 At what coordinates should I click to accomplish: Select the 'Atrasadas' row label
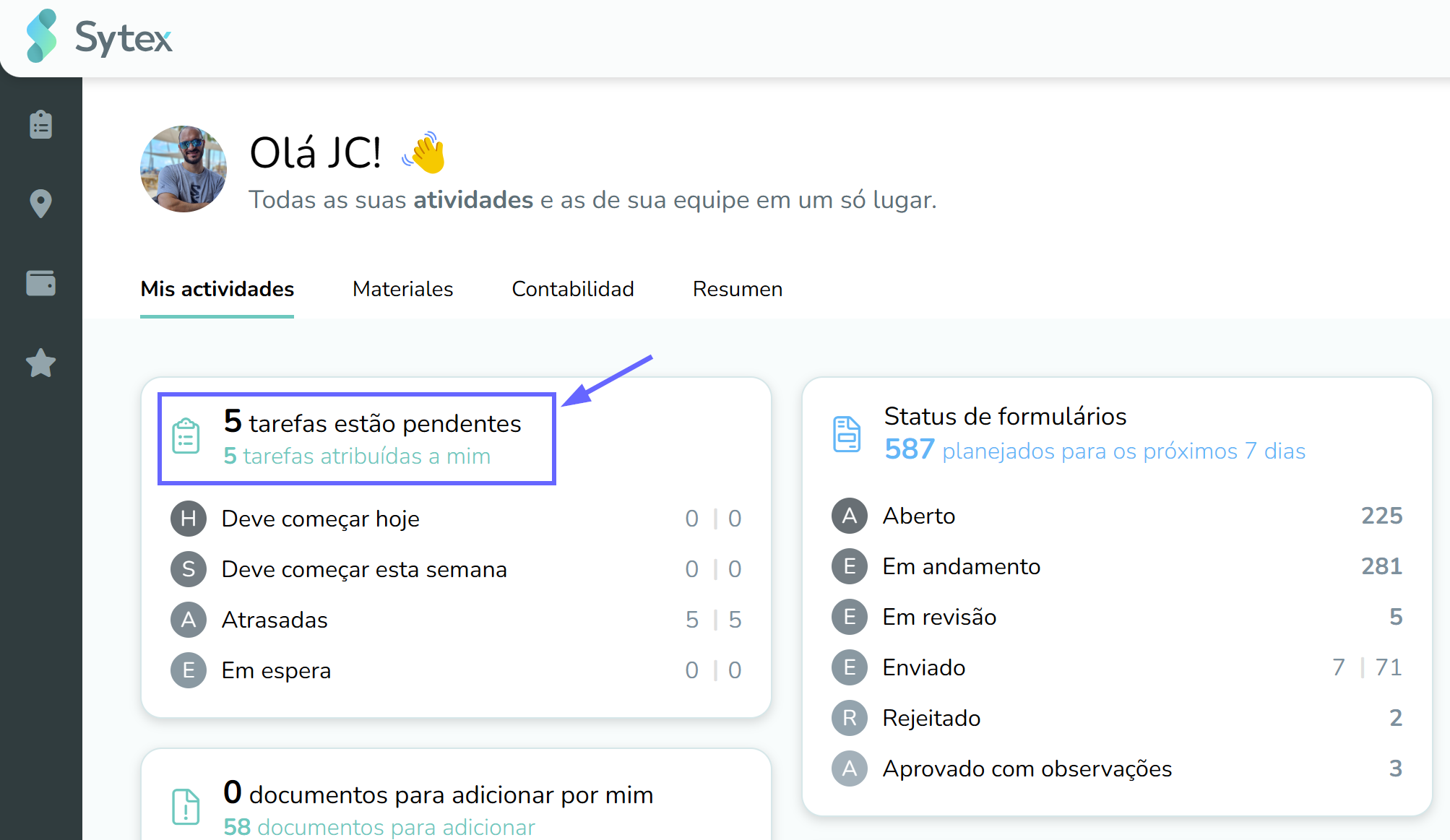click(275, 620)
